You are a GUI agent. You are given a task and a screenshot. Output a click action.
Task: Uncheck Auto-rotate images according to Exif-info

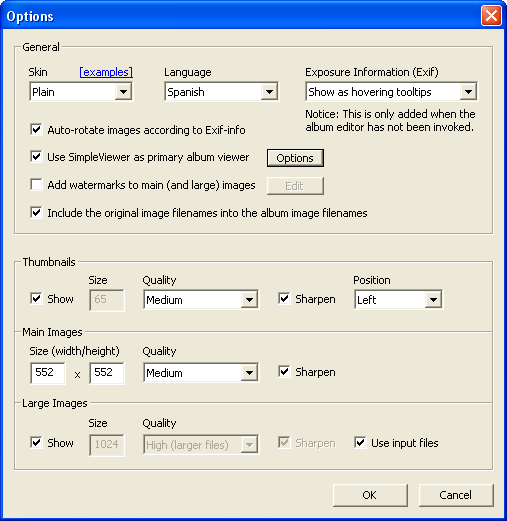[36, 130]
